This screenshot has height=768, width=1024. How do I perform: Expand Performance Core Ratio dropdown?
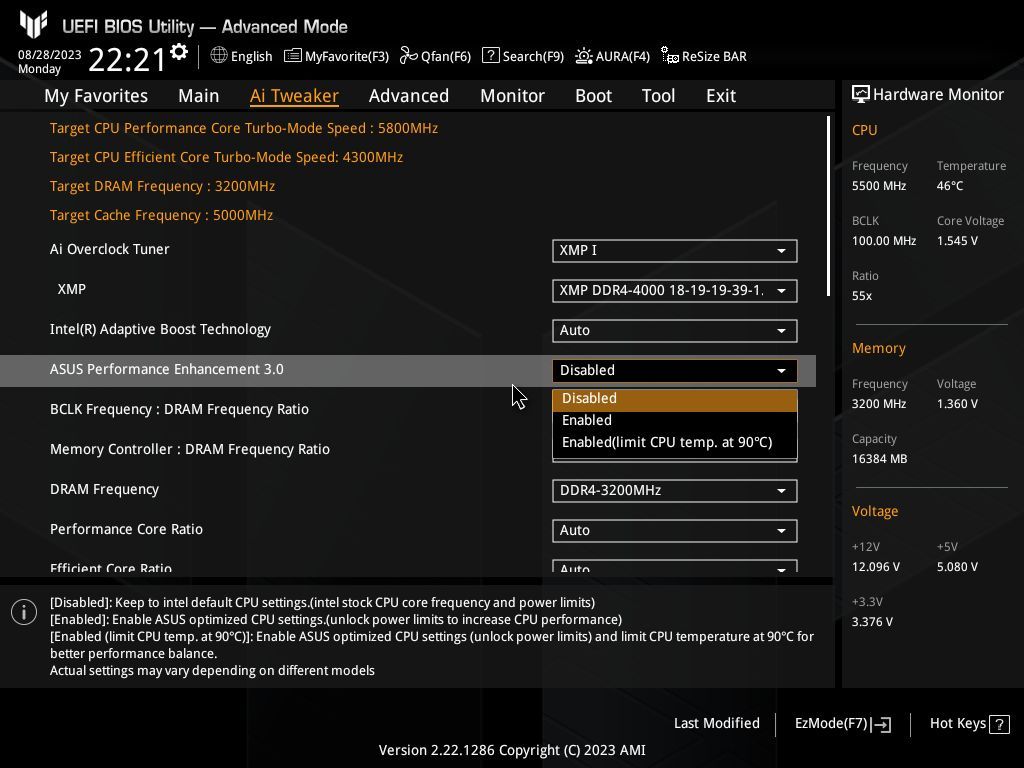(675, 530)
